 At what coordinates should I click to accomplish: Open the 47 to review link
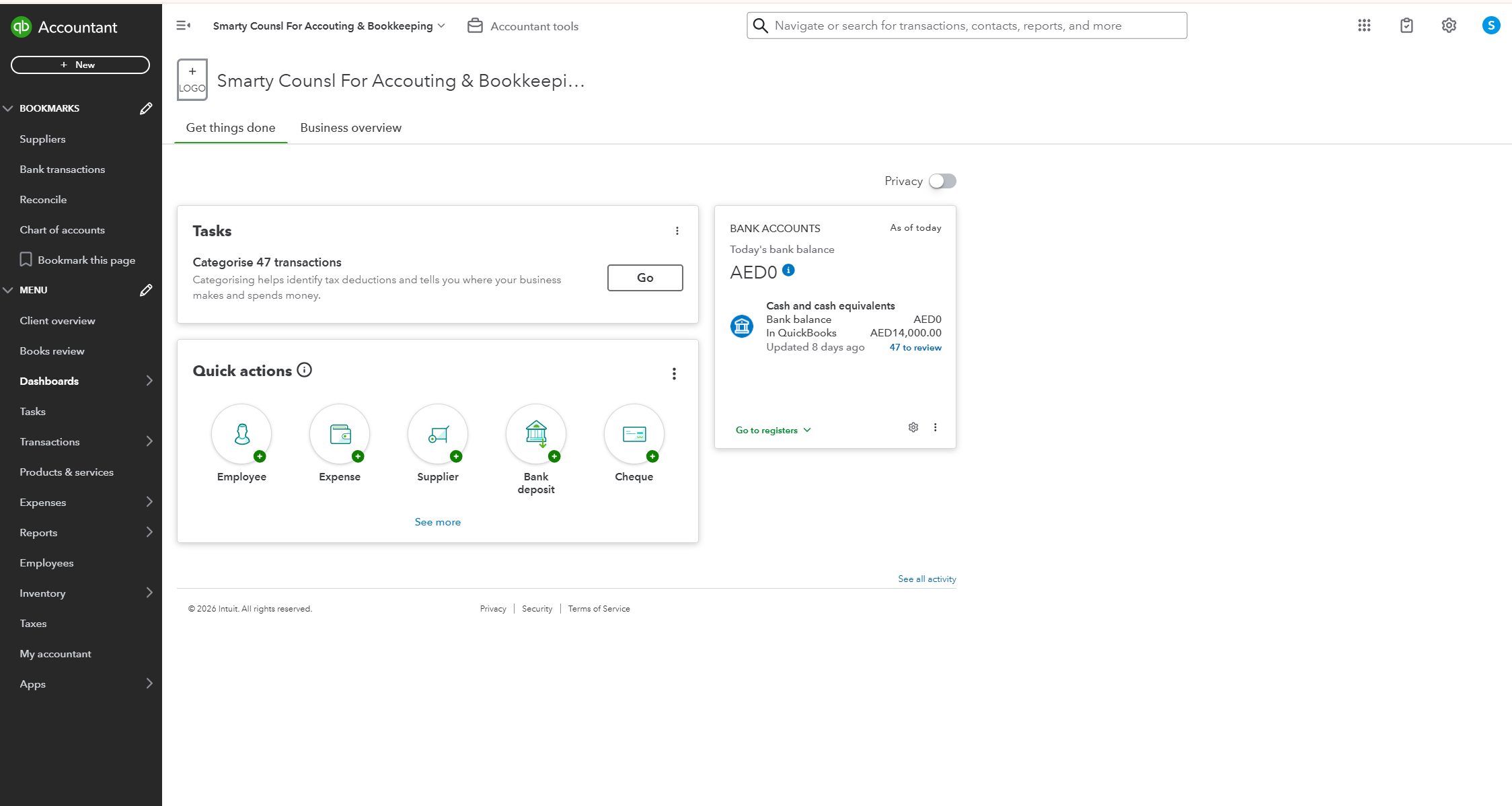click(915, 347)
